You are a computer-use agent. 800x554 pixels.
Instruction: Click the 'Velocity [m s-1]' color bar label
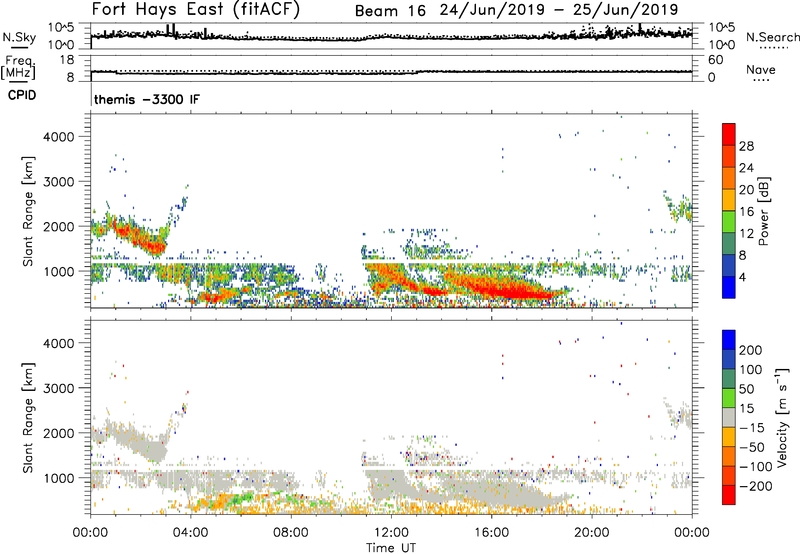[x=782, y=417]
